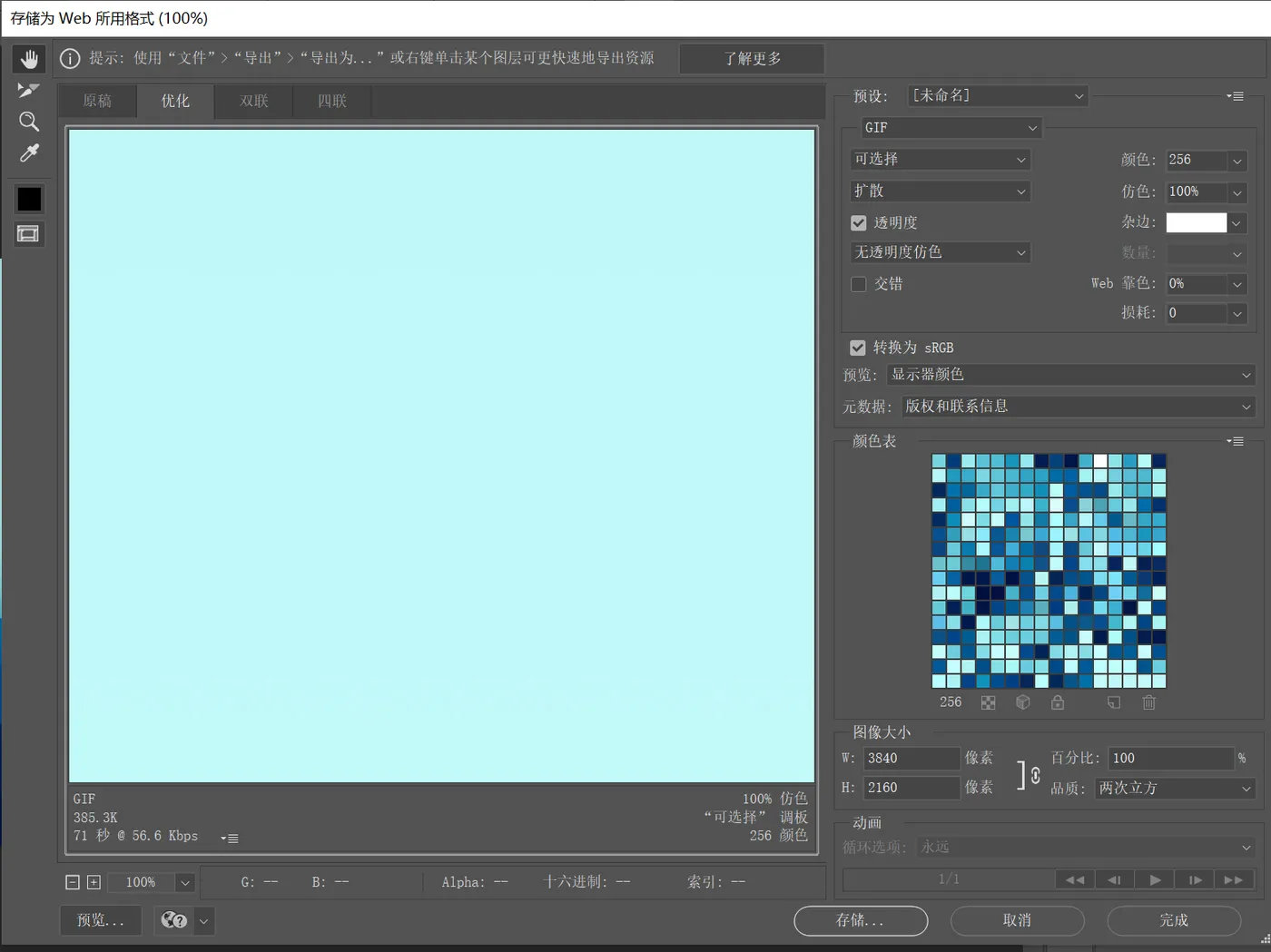Open the 杂边 dropdown arrow

pos(1237,222)
